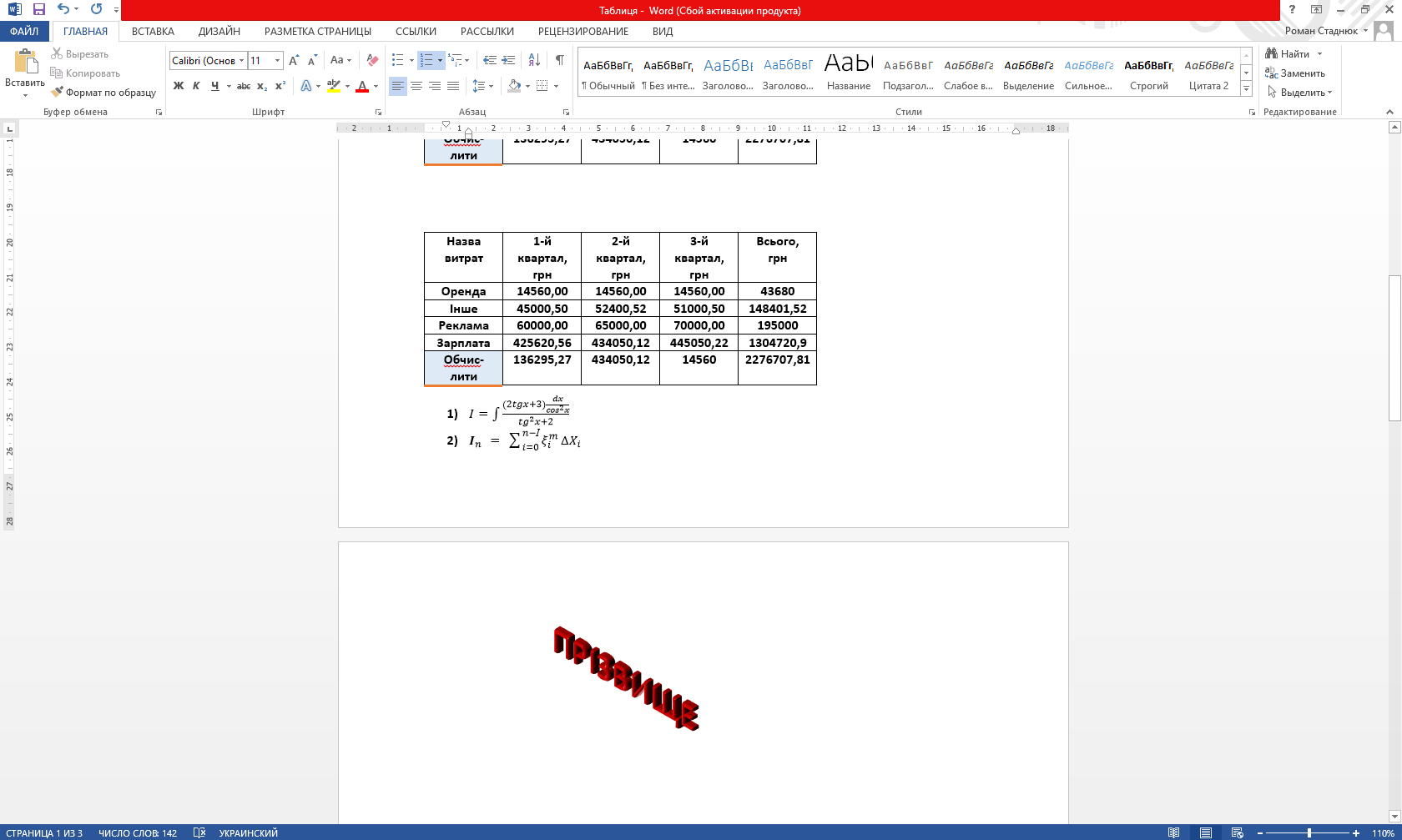Justify the paragraph text
Image resolution: width=1402 pixels, height=840 pixels.
453,86
